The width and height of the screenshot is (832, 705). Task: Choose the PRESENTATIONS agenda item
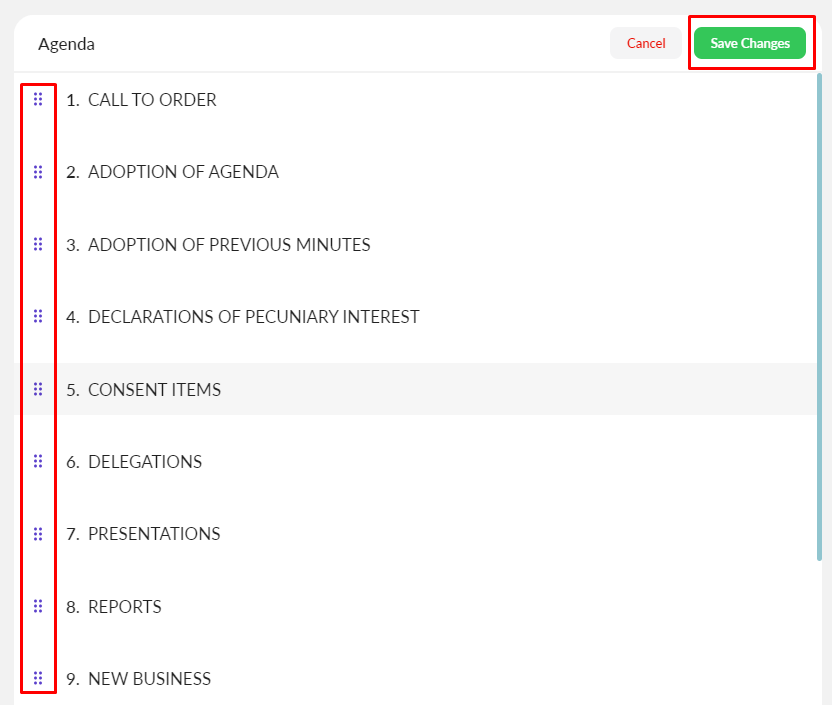(x=154, y=534)
